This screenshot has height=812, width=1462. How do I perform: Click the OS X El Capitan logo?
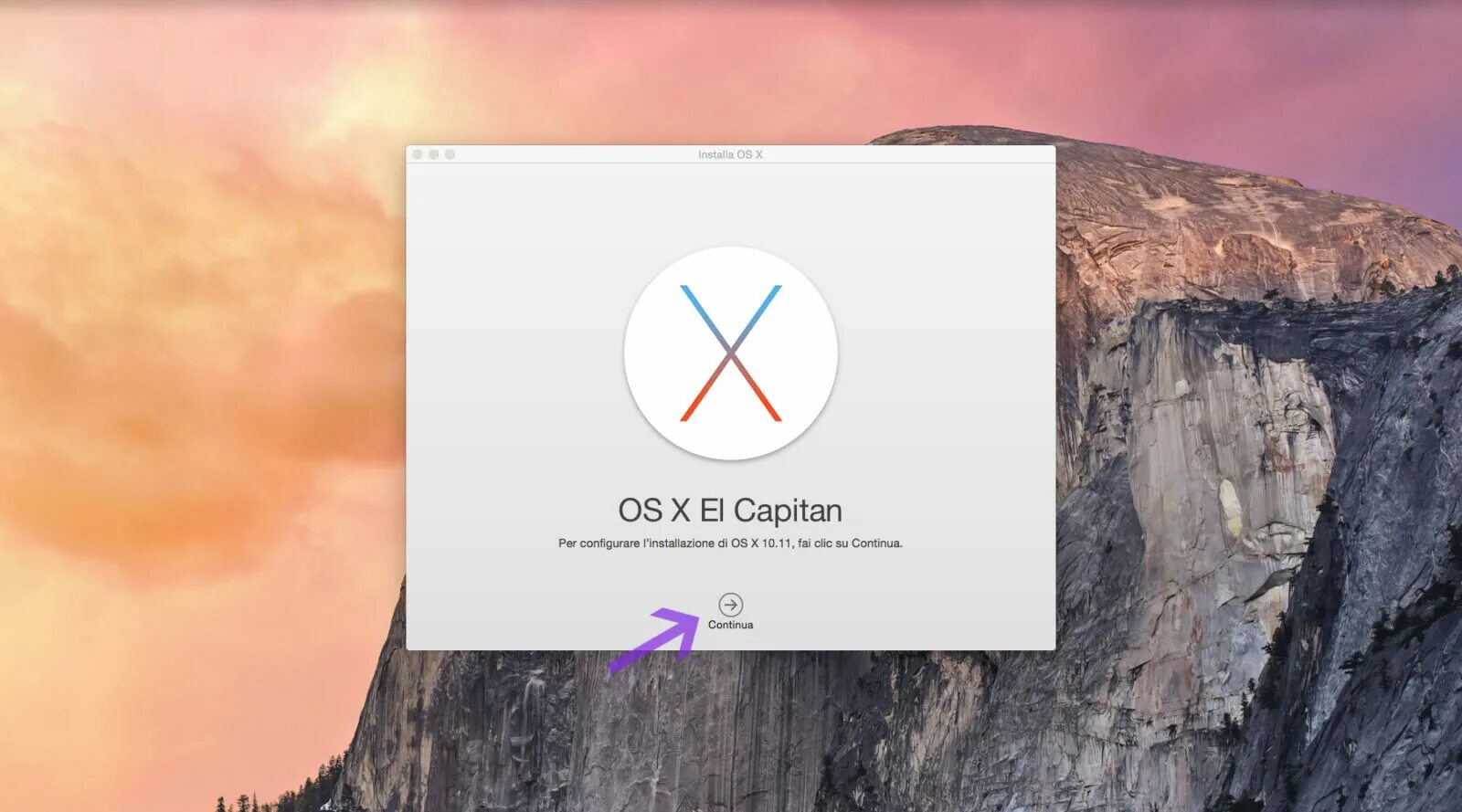(731, 353)
